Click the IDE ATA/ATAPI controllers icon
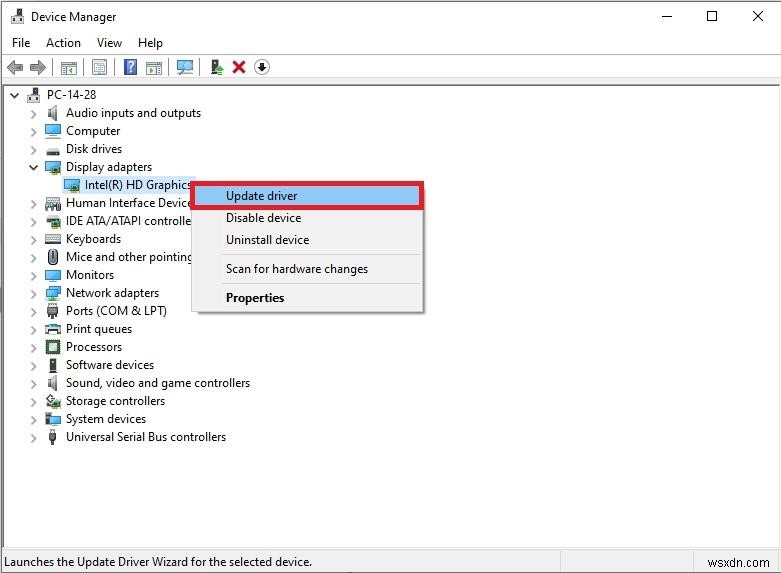This screenshot has height=573, width=781. (53, 222)
